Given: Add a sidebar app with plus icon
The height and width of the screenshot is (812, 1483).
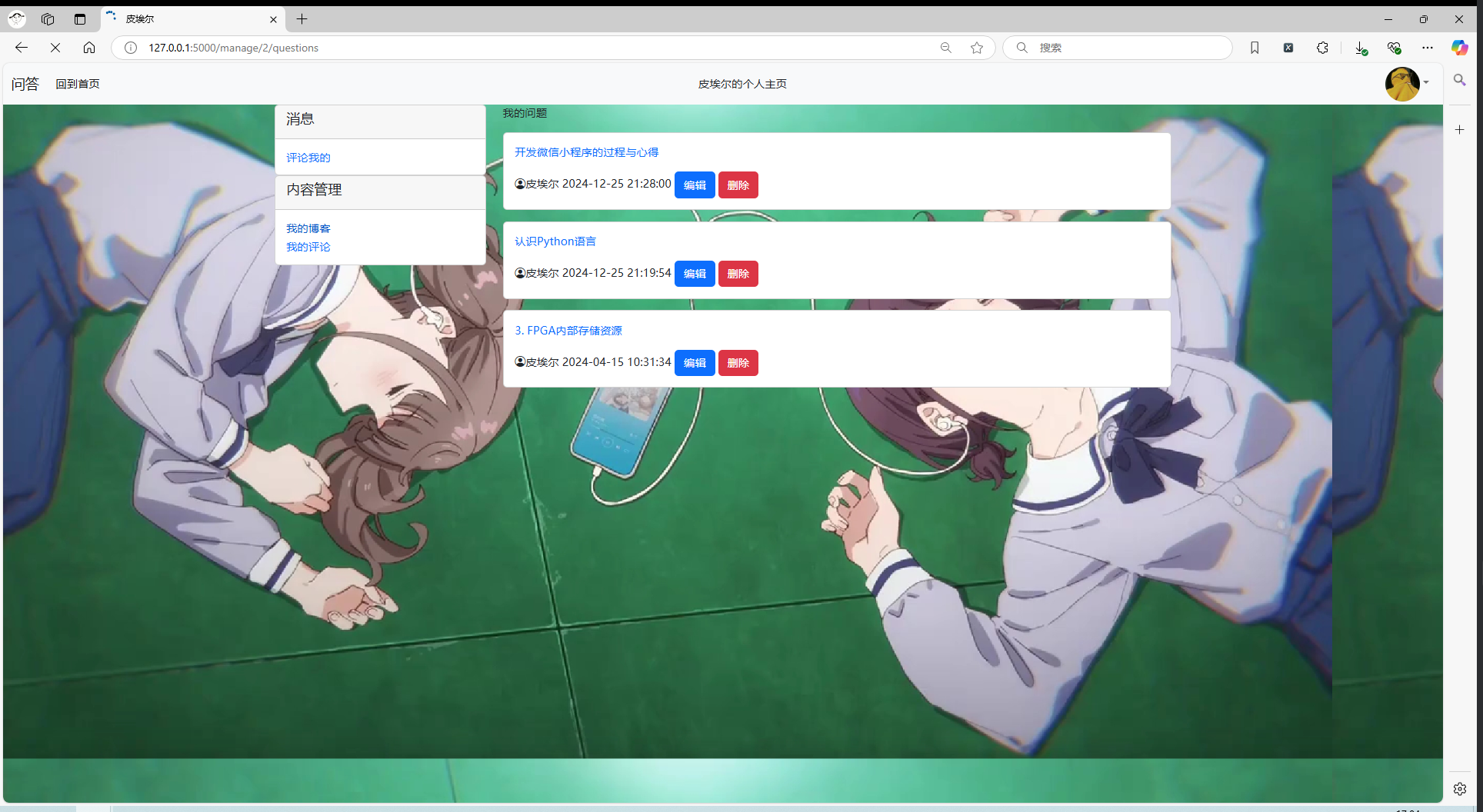Looking at the screenshot, I should [x=1459, y=130].
